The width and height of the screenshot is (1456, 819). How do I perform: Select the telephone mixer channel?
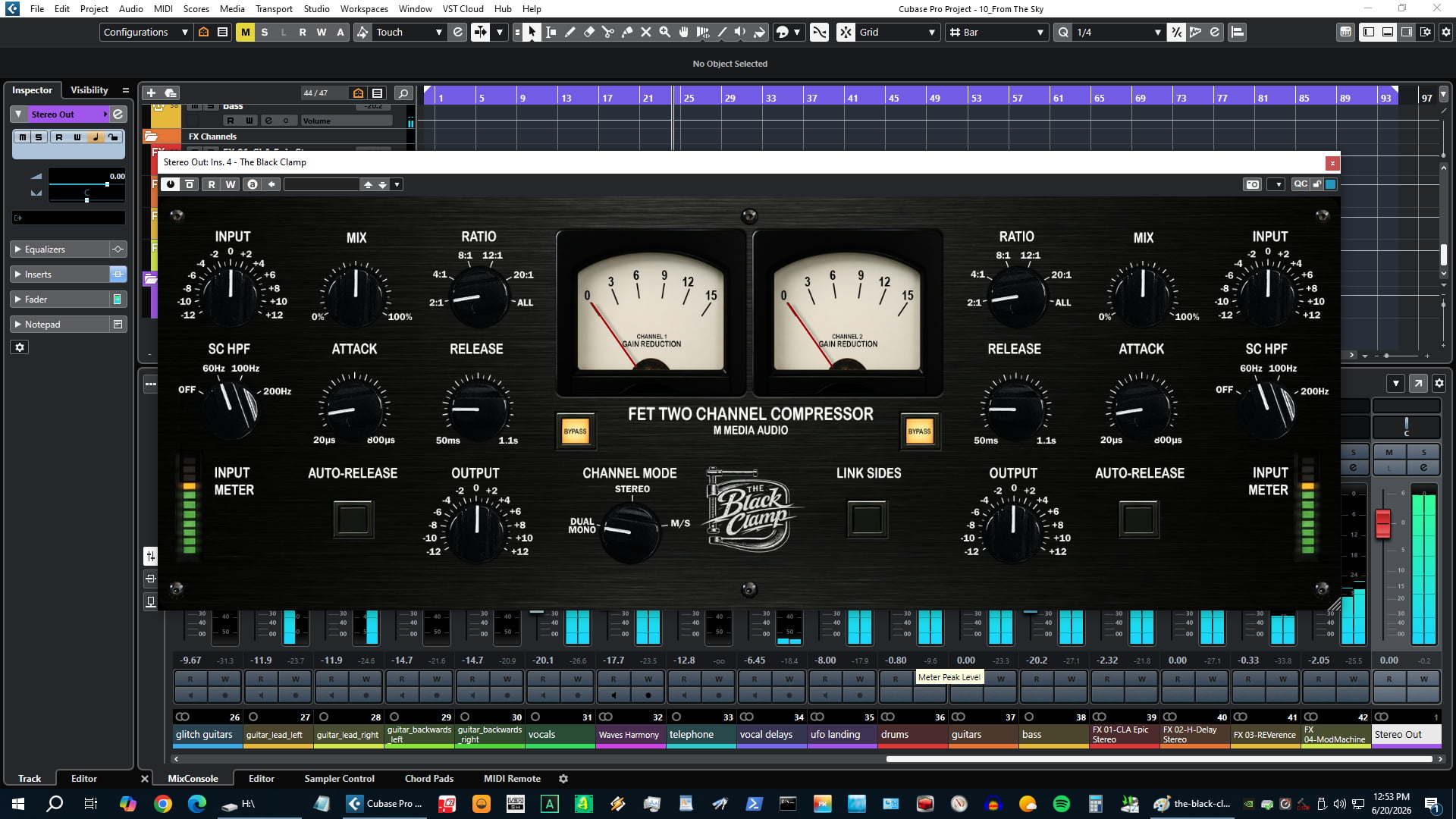pos(701,735)
